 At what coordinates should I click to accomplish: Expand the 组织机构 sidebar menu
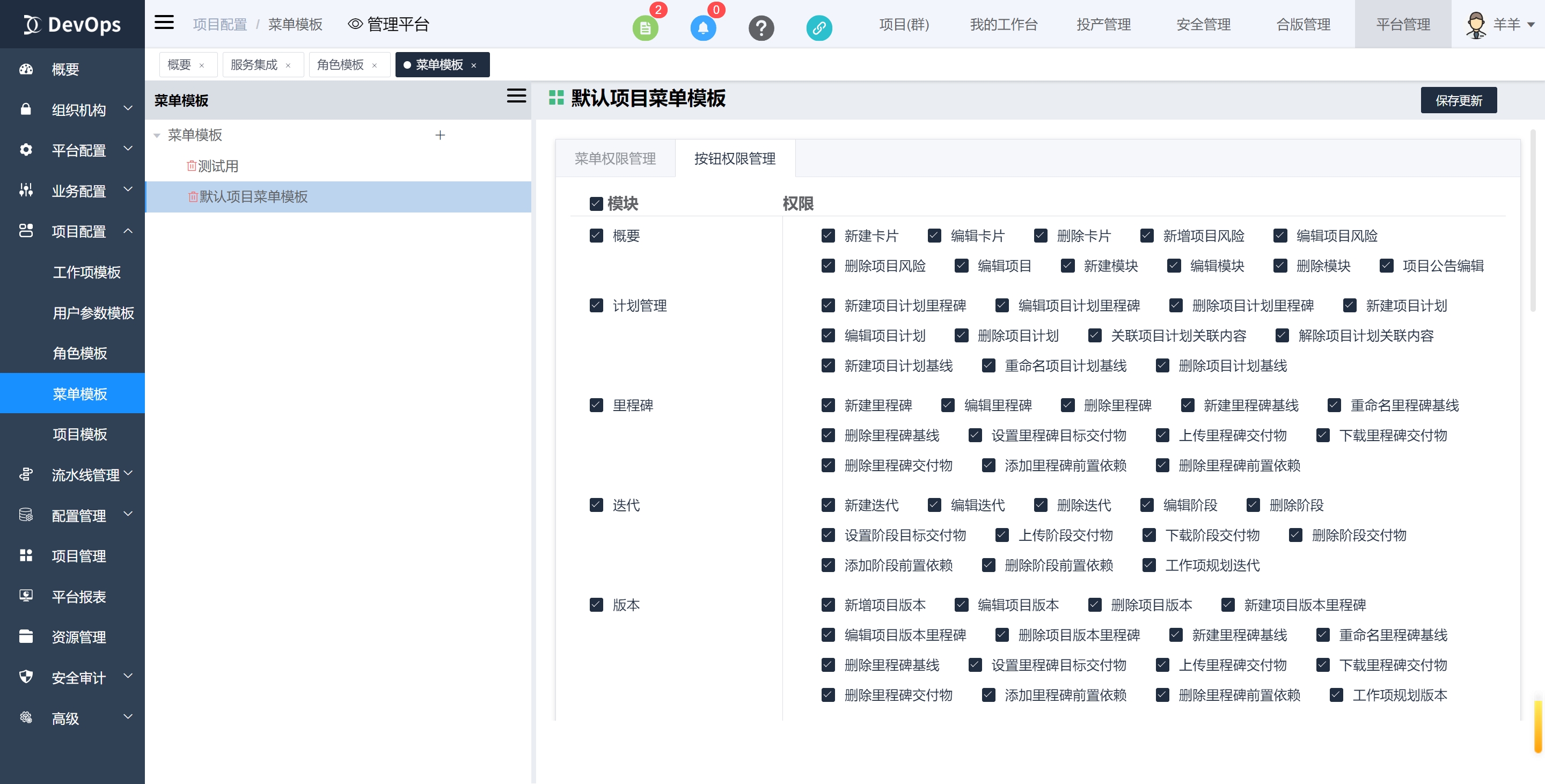click(x=78, y=109)
